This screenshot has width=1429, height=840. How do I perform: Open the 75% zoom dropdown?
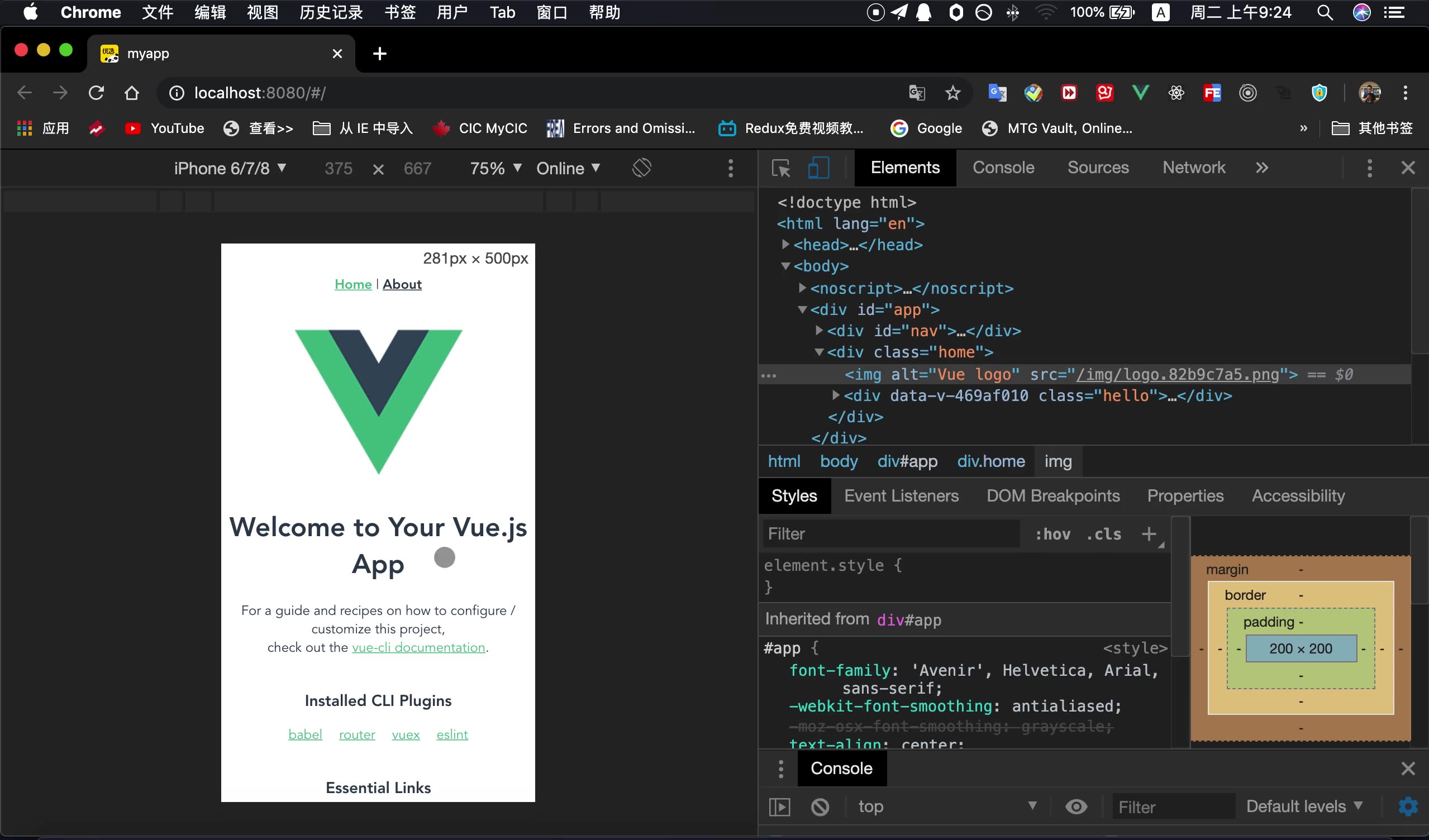(495, 168)
